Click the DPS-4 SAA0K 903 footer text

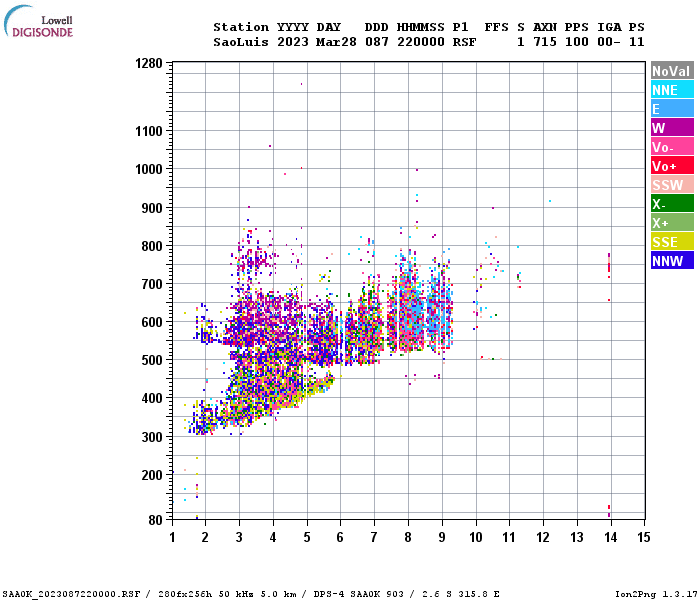click(358, 594)
